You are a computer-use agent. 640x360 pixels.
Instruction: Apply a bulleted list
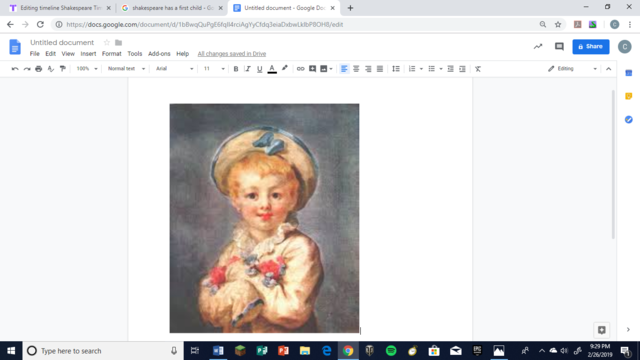click(431, 69)
